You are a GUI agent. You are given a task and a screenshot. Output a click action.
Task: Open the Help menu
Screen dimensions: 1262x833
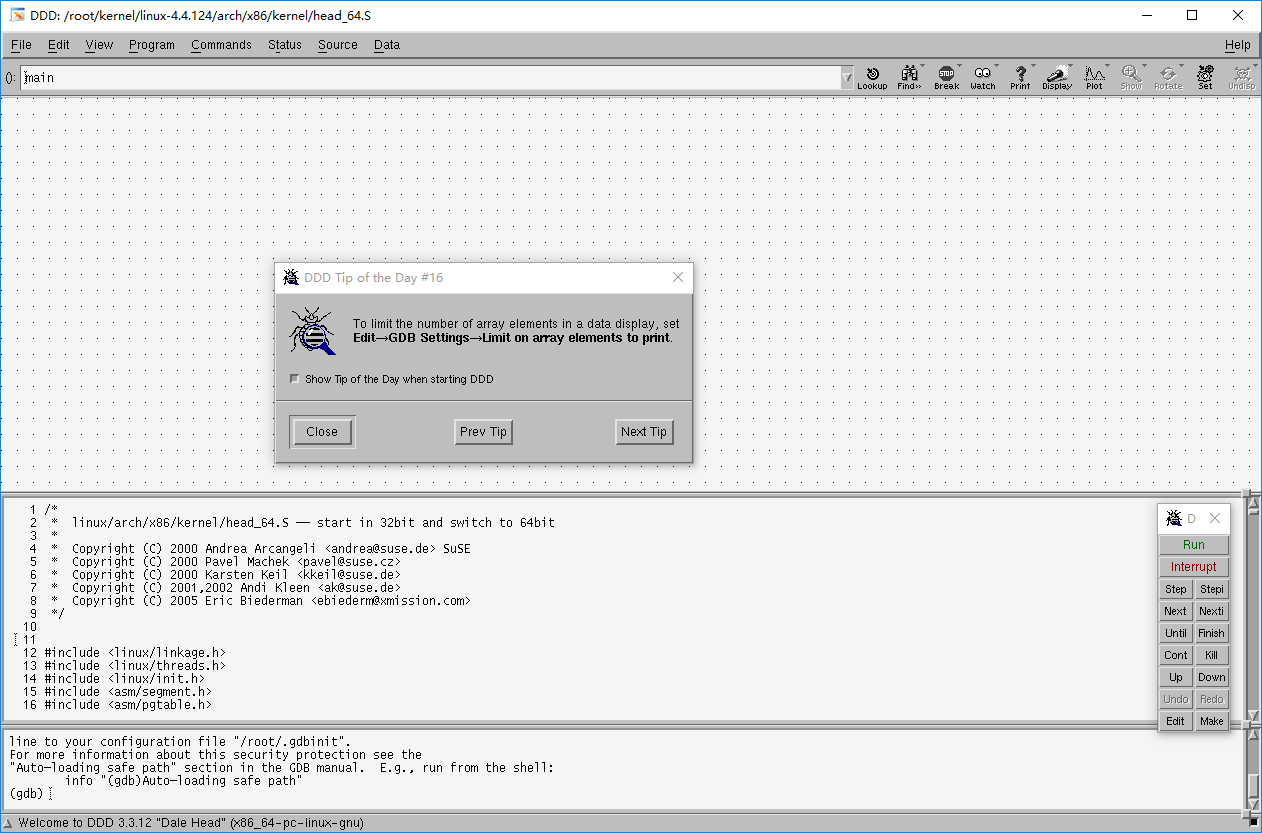[1238, 44]
